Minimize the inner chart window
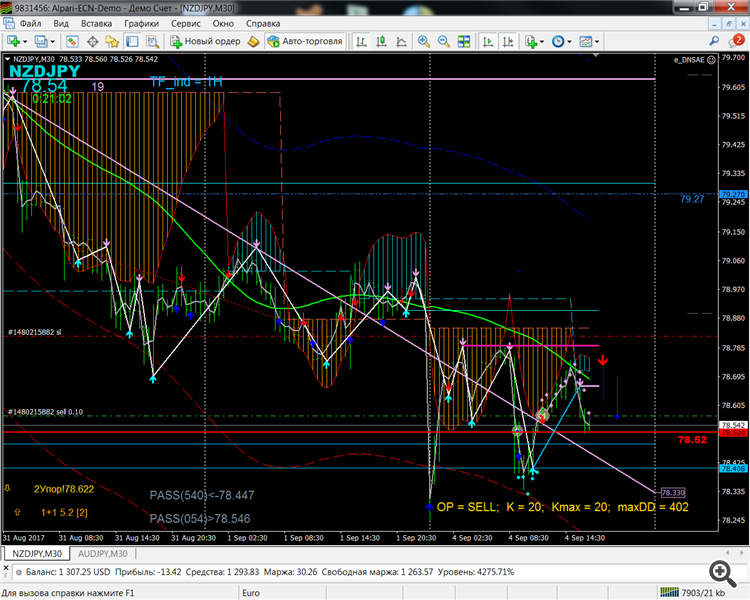Image resolution: width=750 pixels, height=600 pixels. [715, 23]
